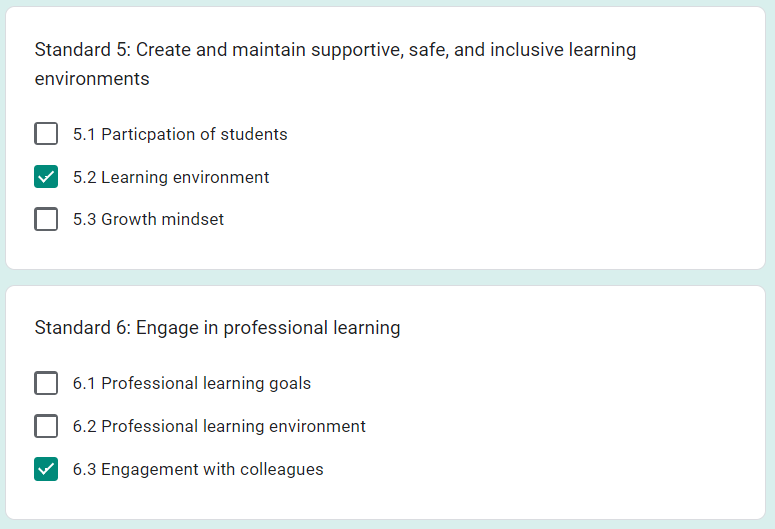The image size is (775, 529).
Task: Uncheck the 5.2 Learning environment checkbox
Action: (46, 176)
